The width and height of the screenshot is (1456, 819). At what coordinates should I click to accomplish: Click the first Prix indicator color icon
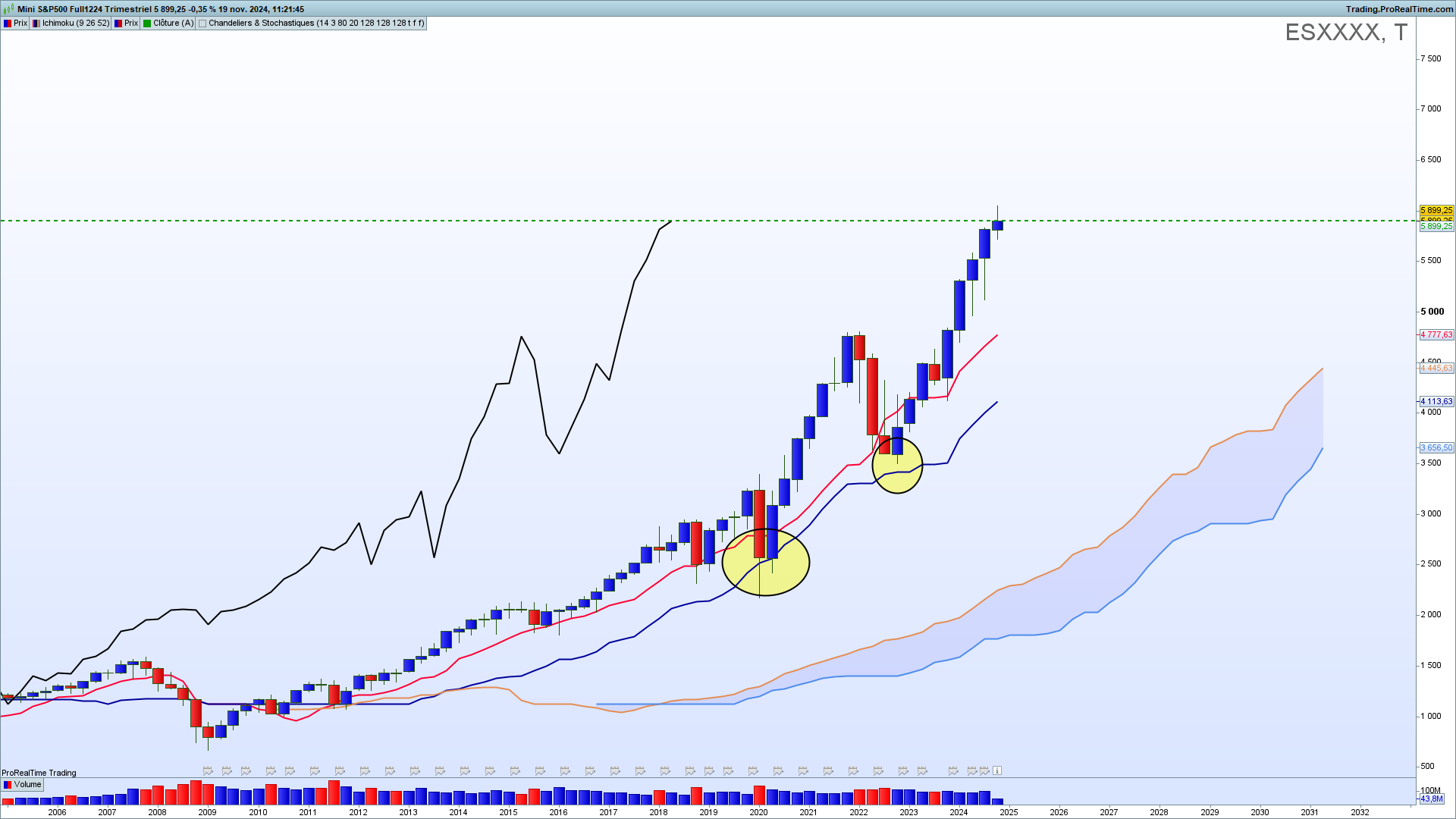[x=8, y=24]
